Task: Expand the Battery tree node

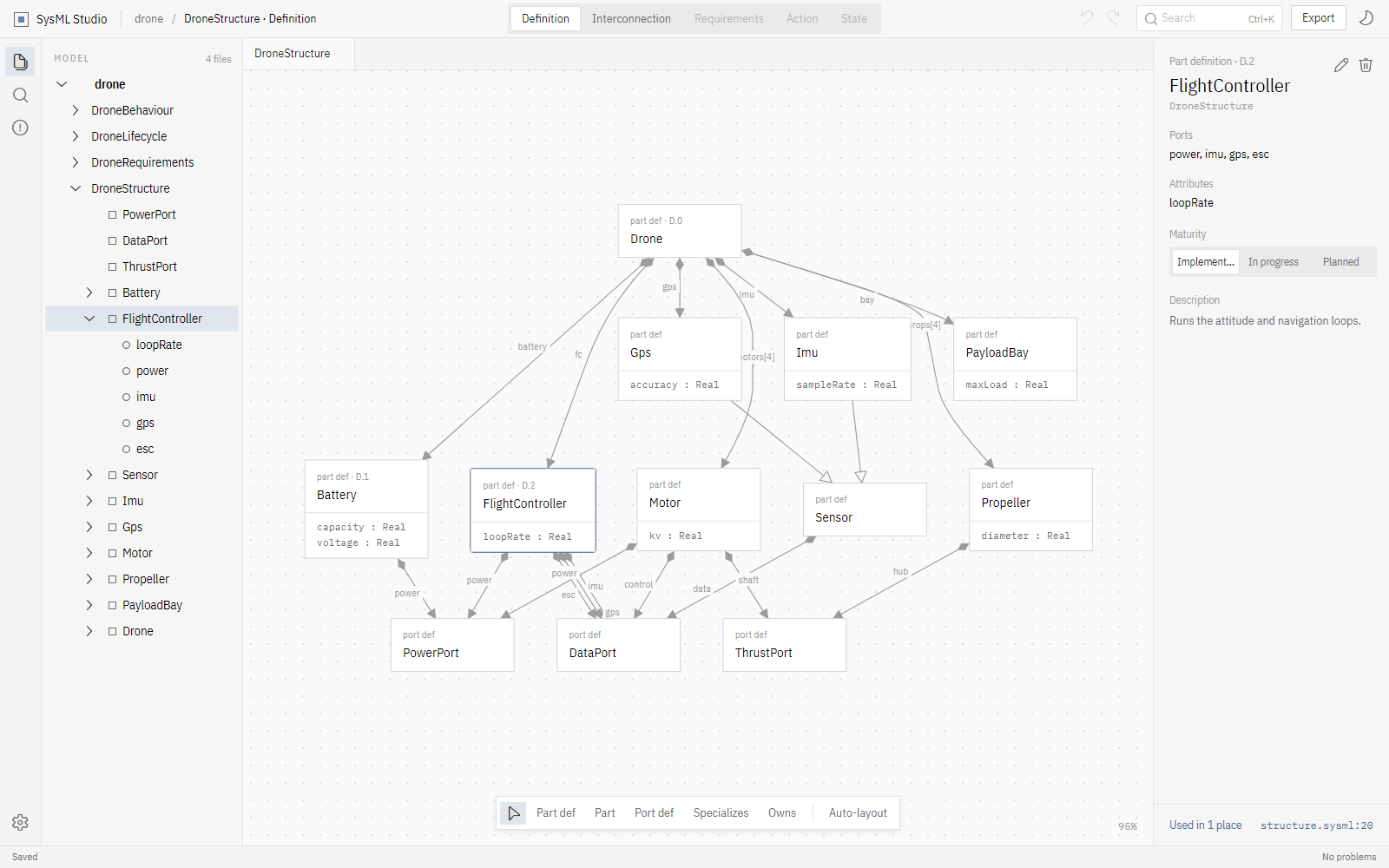Action: pyautogui.click(x=89, y=293)
